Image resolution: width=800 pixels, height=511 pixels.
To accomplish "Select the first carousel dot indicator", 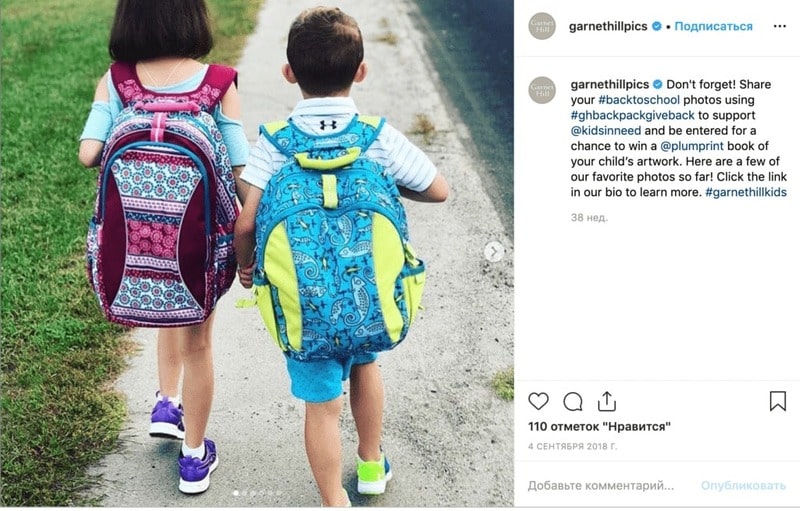I will [x=235, y=493].
